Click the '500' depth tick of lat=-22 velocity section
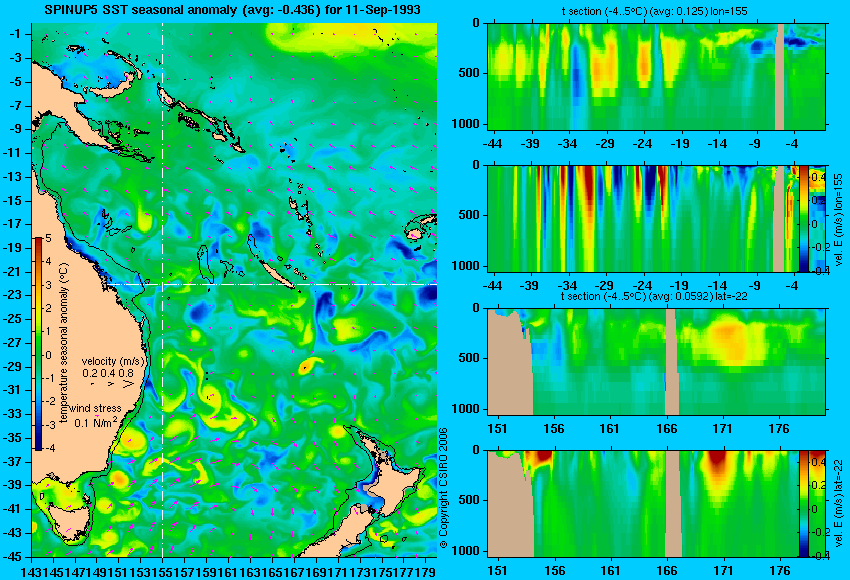Screen dimensions: 850x580 [x=469, y=500]
